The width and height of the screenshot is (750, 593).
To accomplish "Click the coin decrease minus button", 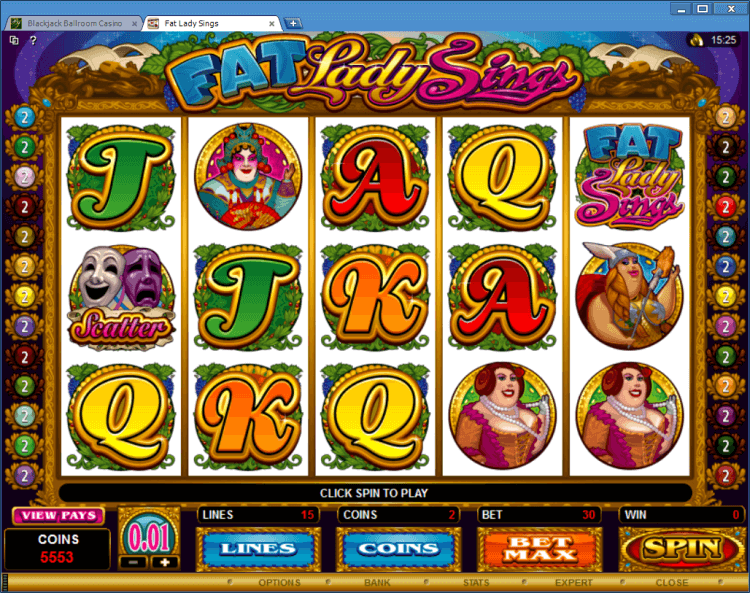I will pyautogui.click(x=133, y=562).
